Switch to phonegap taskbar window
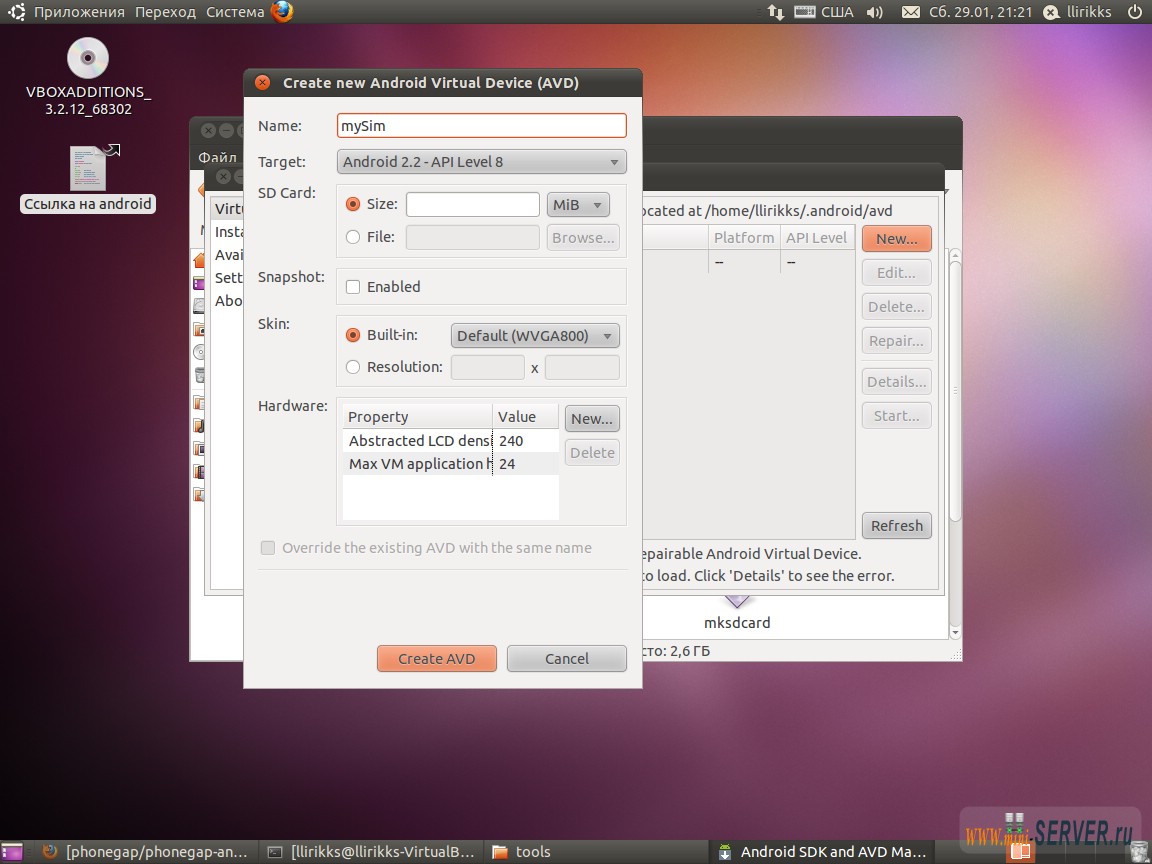1152x864 pixels. click(145, 852)
